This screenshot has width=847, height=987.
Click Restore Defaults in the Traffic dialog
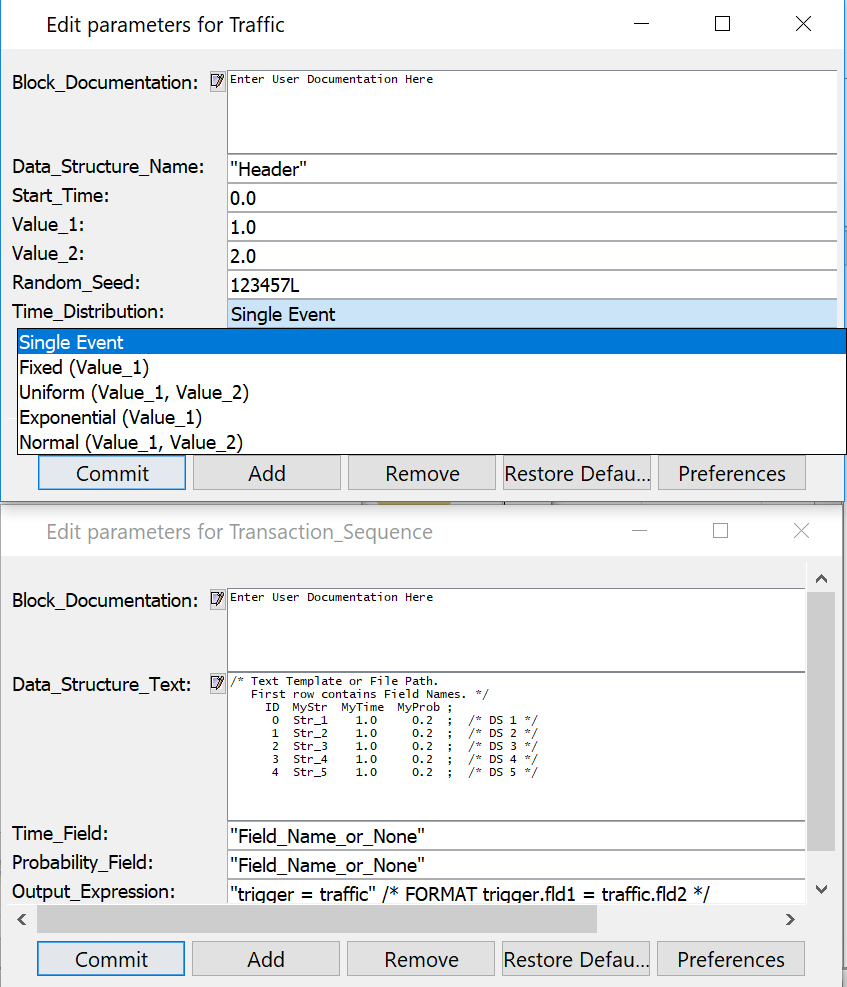[577, 473]
